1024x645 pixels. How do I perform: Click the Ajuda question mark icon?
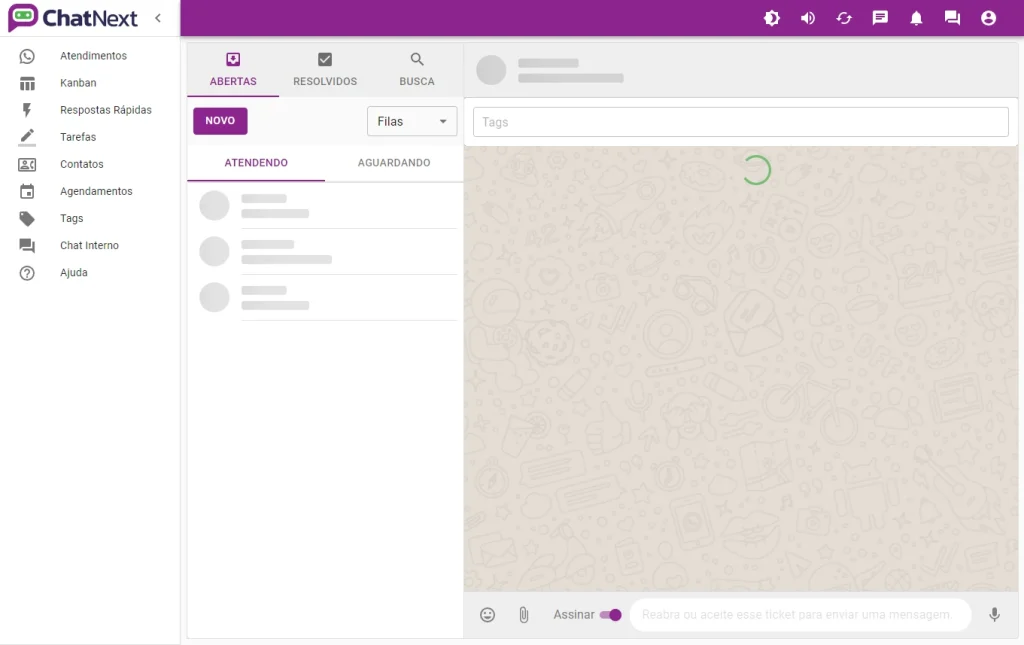27,273
